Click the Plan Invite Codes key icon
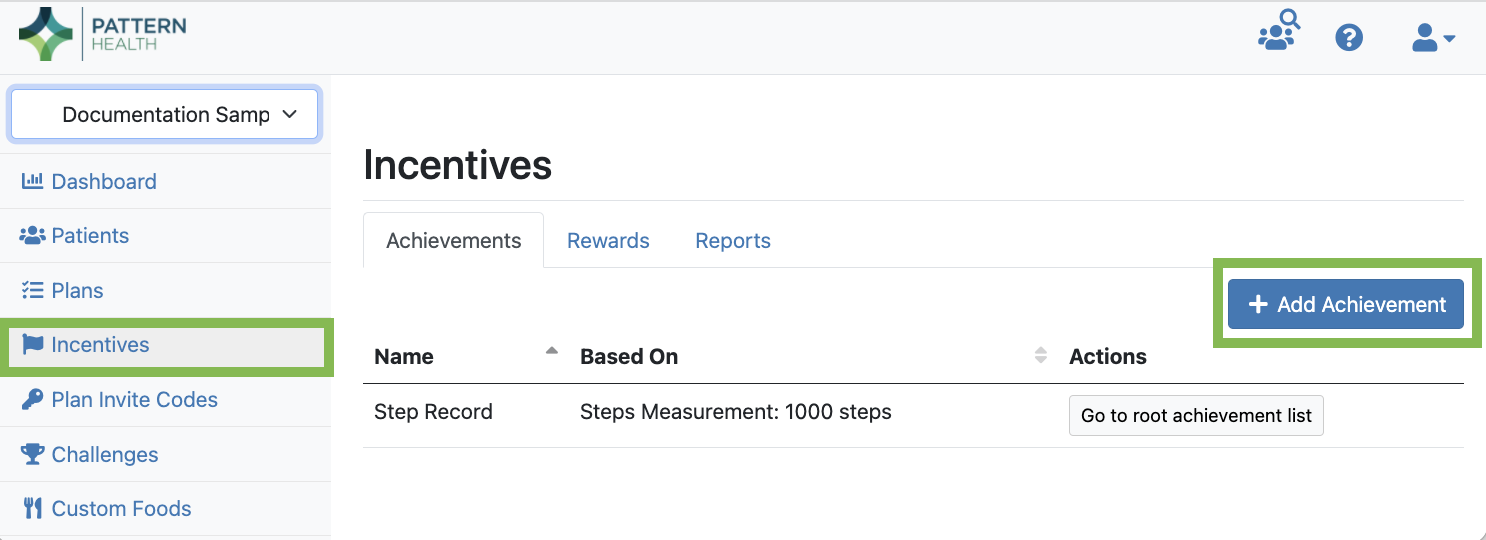 32,400
